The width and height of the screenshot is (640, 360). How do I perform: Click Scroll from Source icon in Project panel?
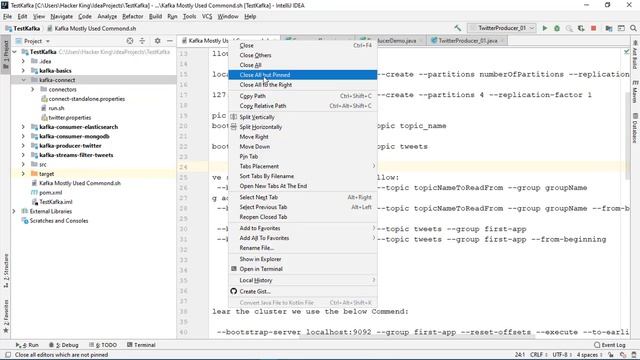tap(130, 41)
